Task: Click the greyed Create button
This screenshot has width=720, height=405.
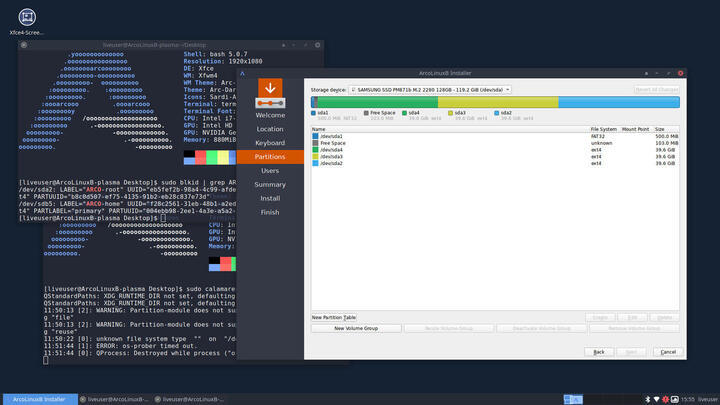Action: click(600, 317)
